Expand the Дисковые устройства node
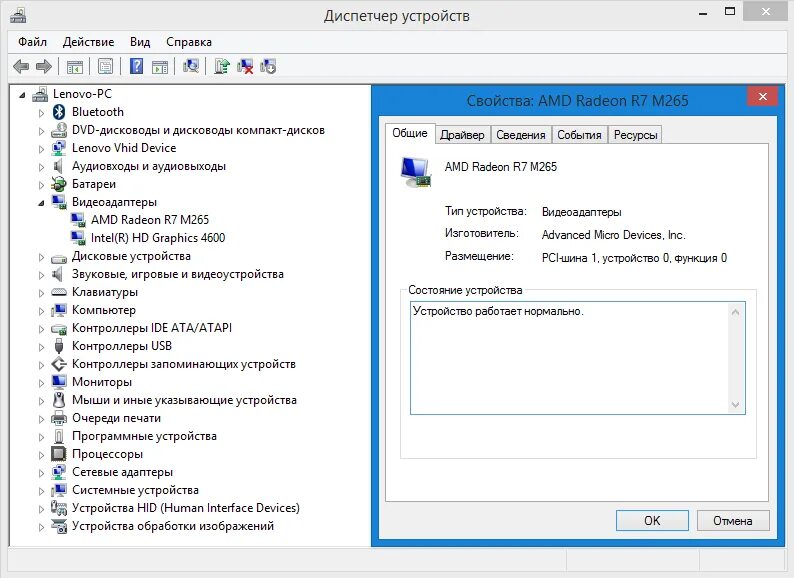 pos(42,257)
